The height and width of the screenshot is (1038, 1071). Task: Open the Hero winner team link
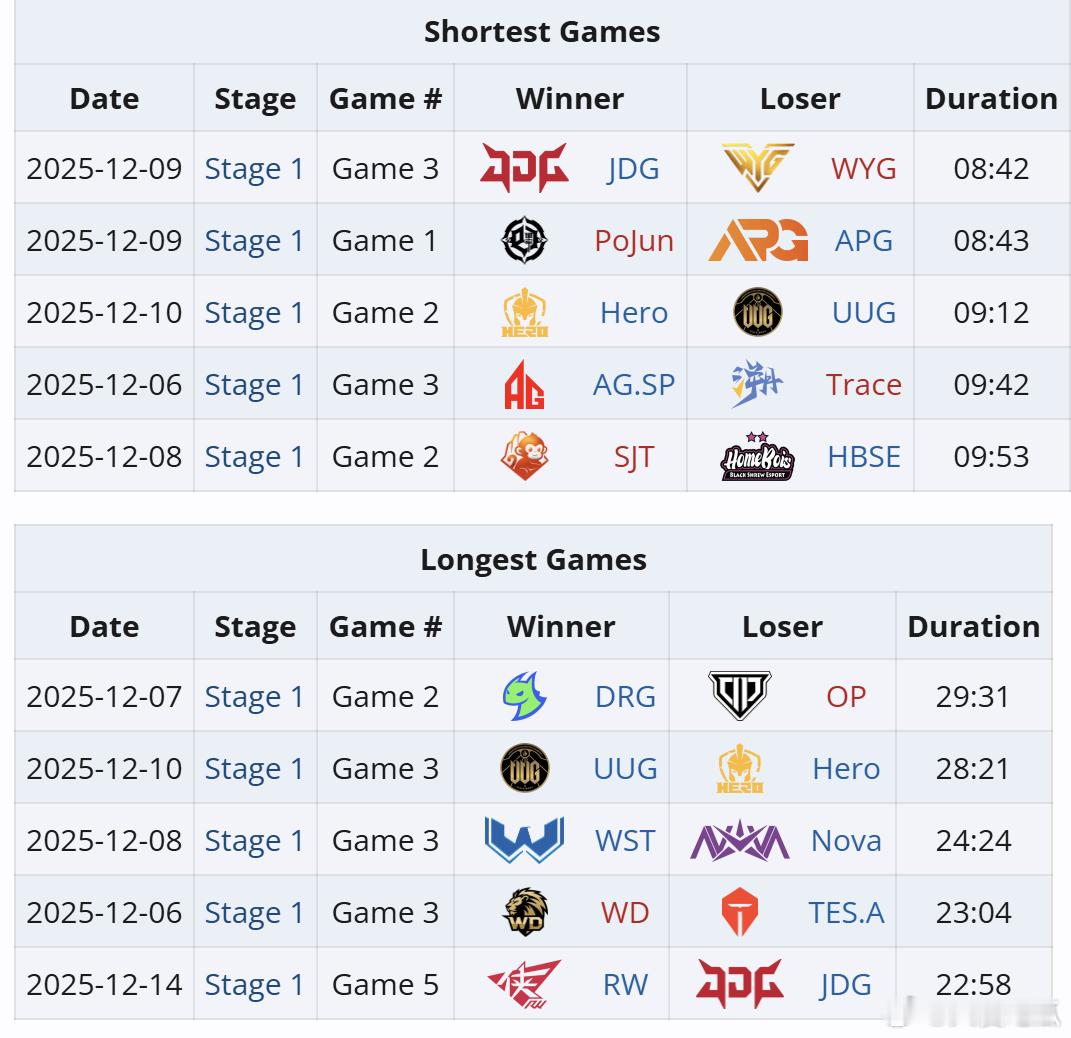point(633,313)
